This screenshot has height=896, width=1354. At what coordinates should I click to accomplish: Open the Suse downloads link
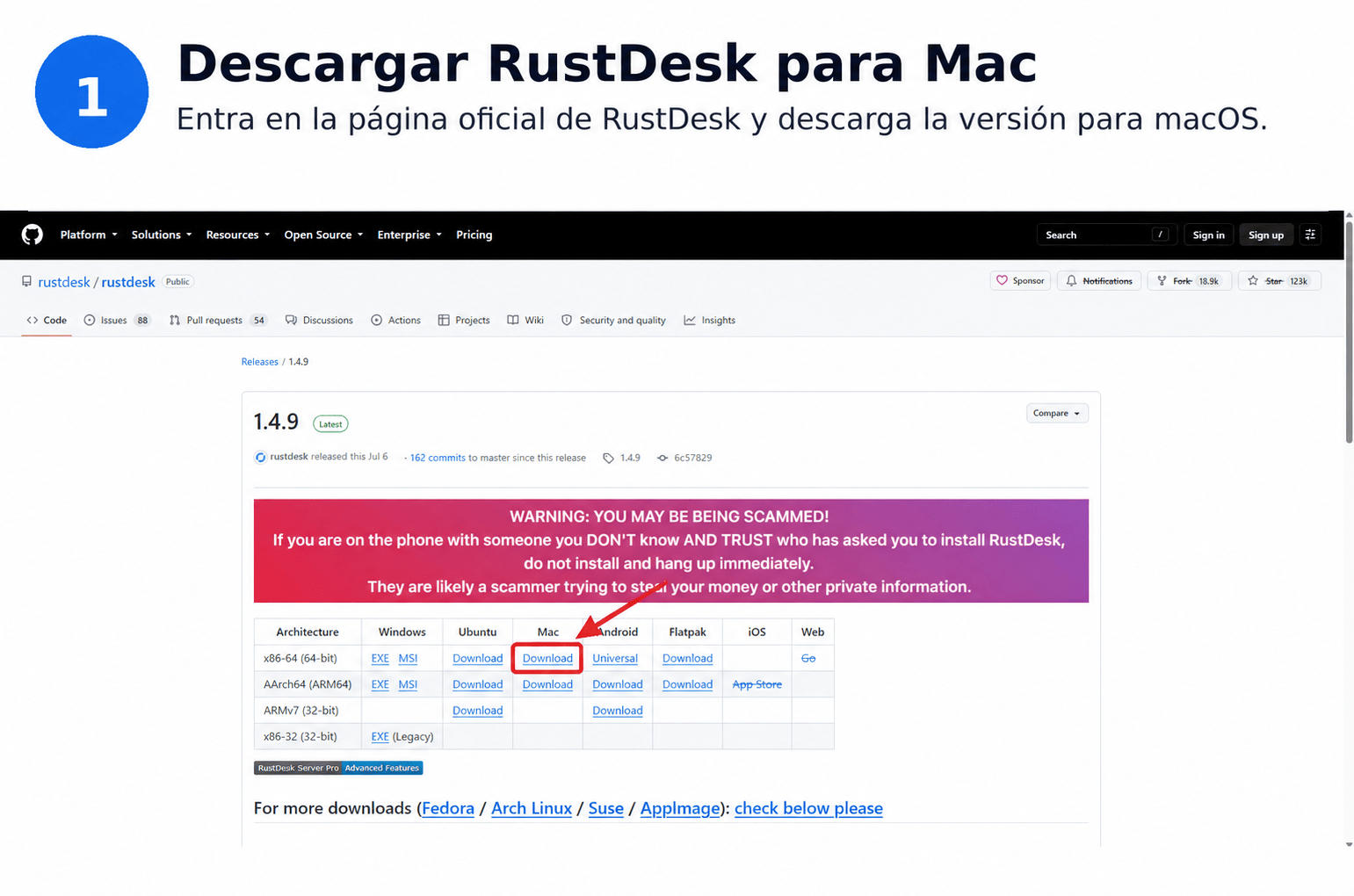point(606,808)
